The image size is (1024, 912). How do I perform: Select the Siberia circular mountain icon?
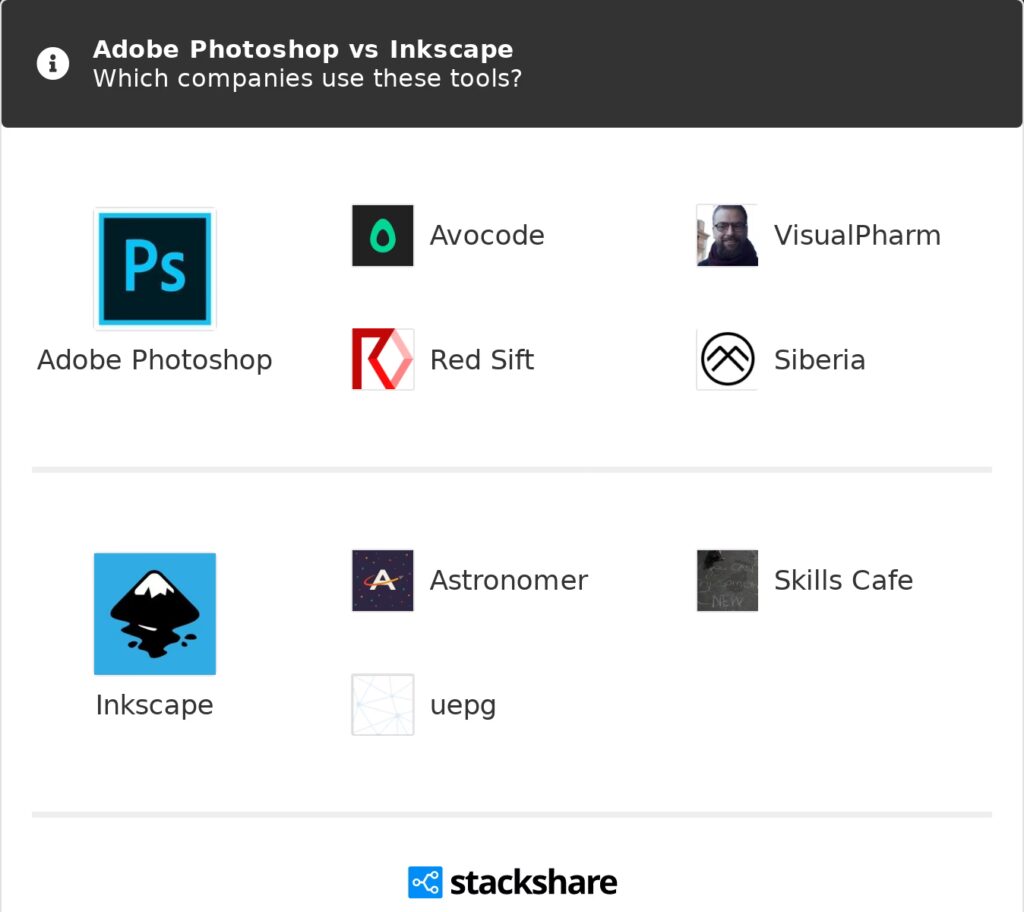[x=727, y=360]
